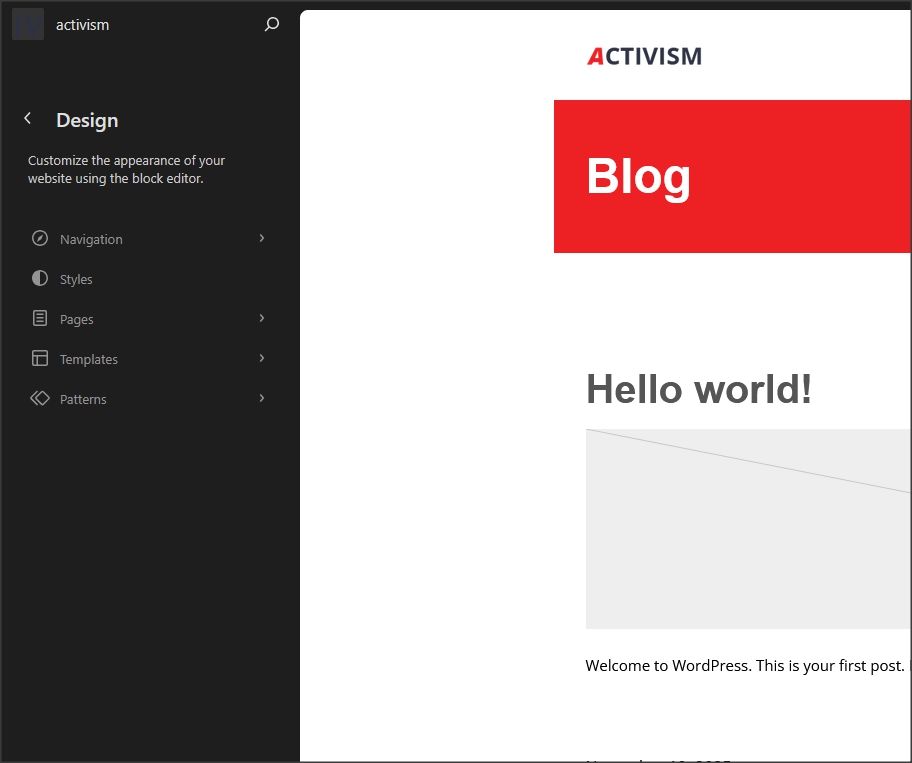Click the Navigation compass icon
This screenshot has height=763, width=912.
click(x=40, y=239)
